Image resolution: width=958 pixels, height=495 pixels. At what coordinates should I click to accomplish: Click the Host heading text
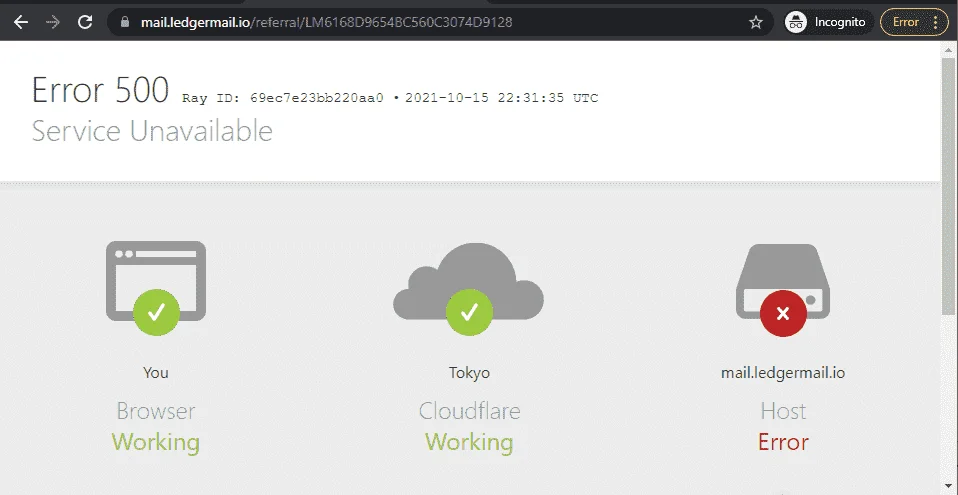pos(783,411)
